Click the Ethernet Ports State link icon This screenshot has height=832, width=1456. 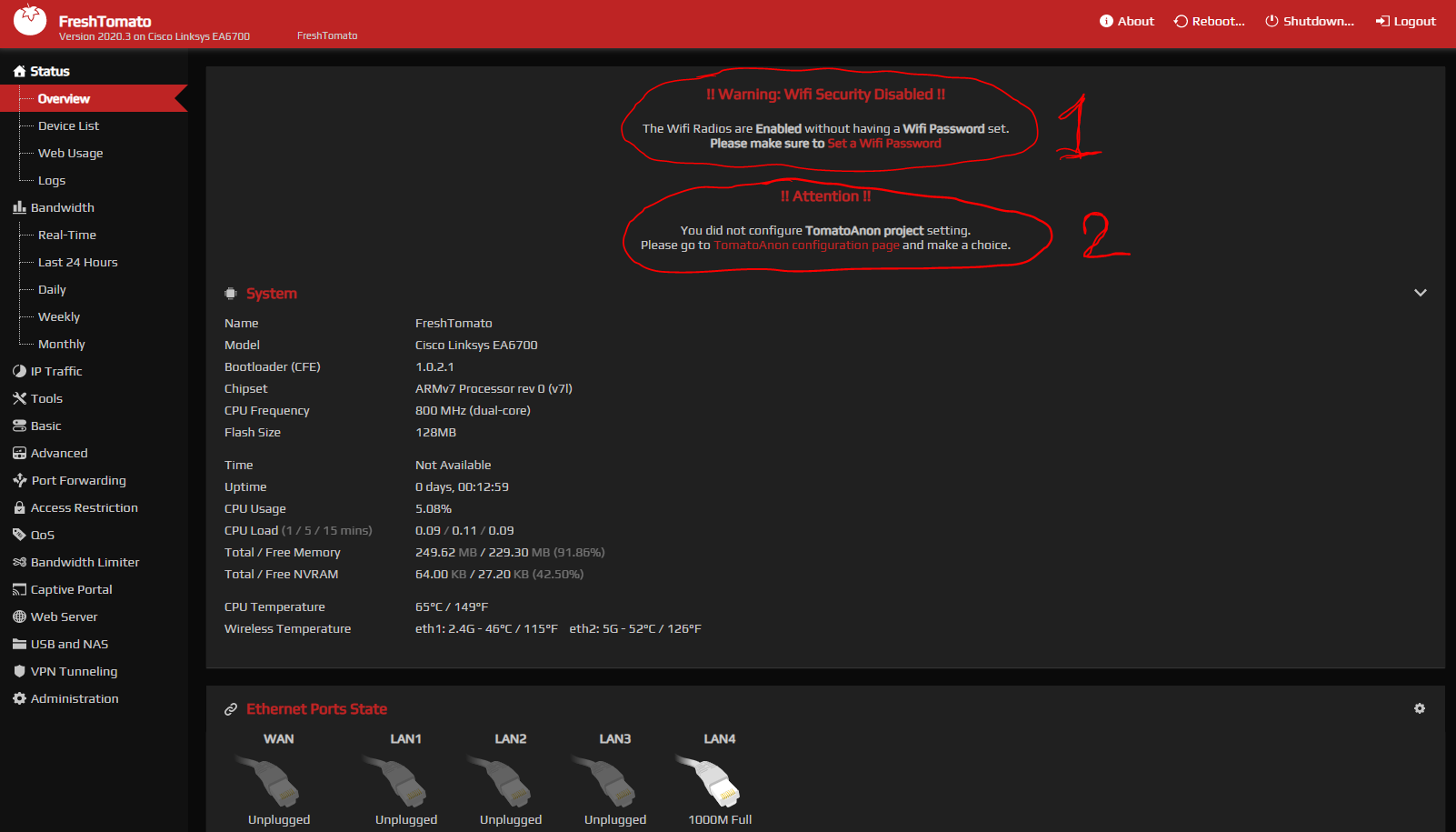tap(231, 709)
